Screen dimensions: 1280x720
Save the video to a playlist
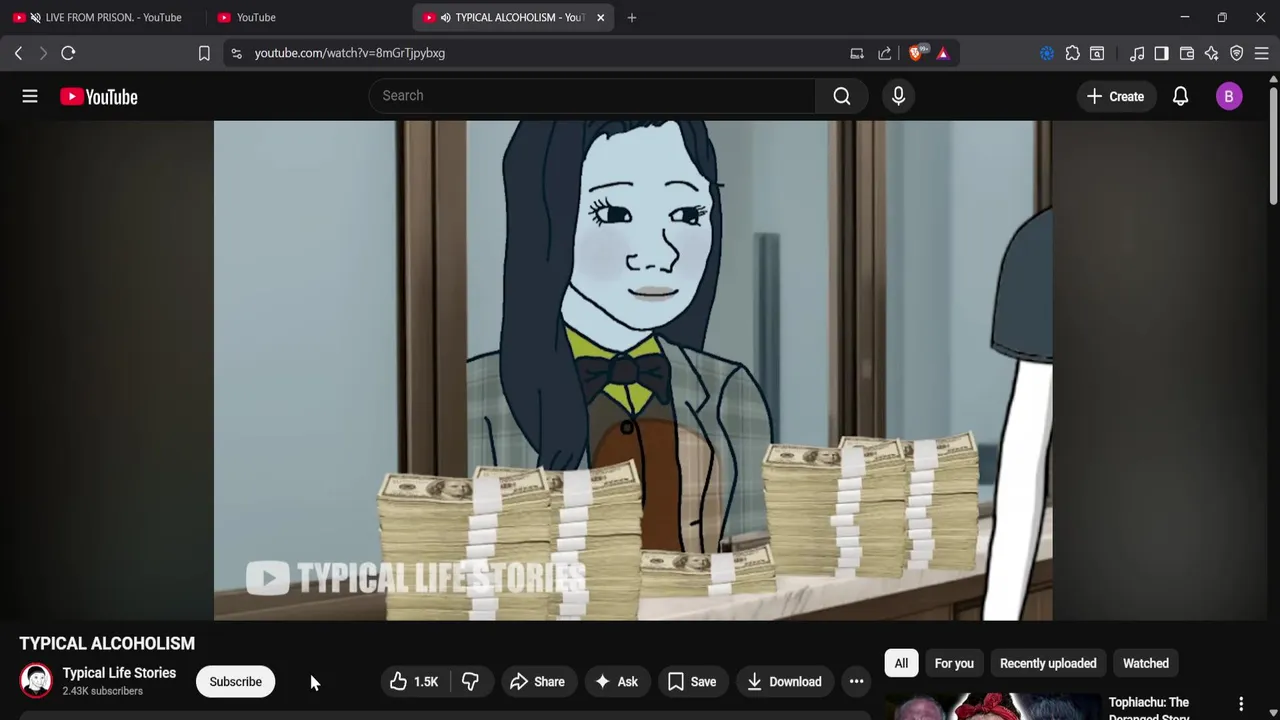pyautogui.click(x=692, y=682)
